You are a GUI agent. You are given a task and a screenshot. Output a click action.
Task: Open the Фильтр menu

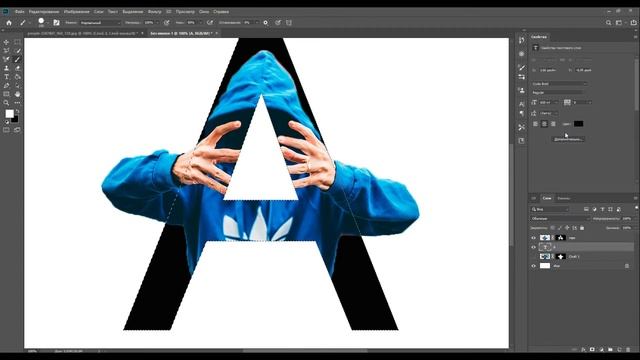click(155, 12)
